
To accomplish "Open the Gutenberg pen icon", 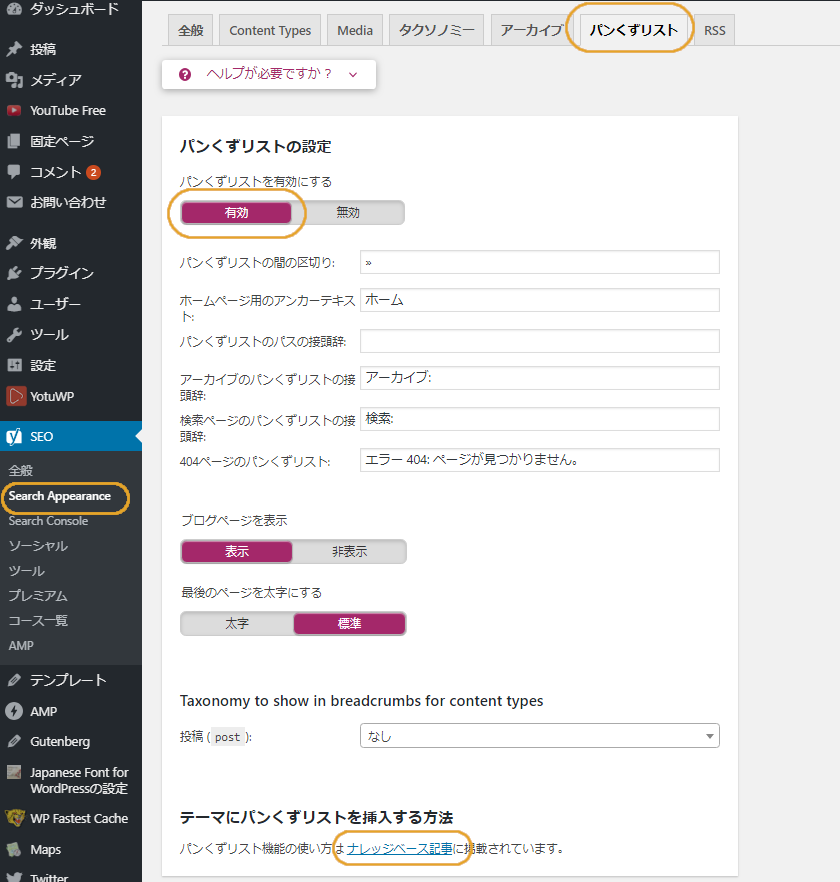I will (x=14, y=742).
